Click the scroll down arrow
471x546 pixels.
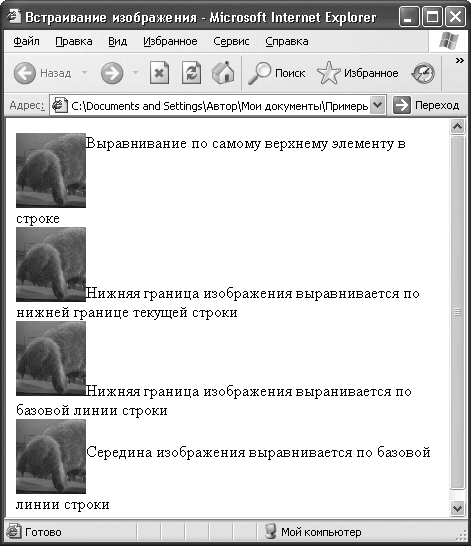tap(457, 508)
